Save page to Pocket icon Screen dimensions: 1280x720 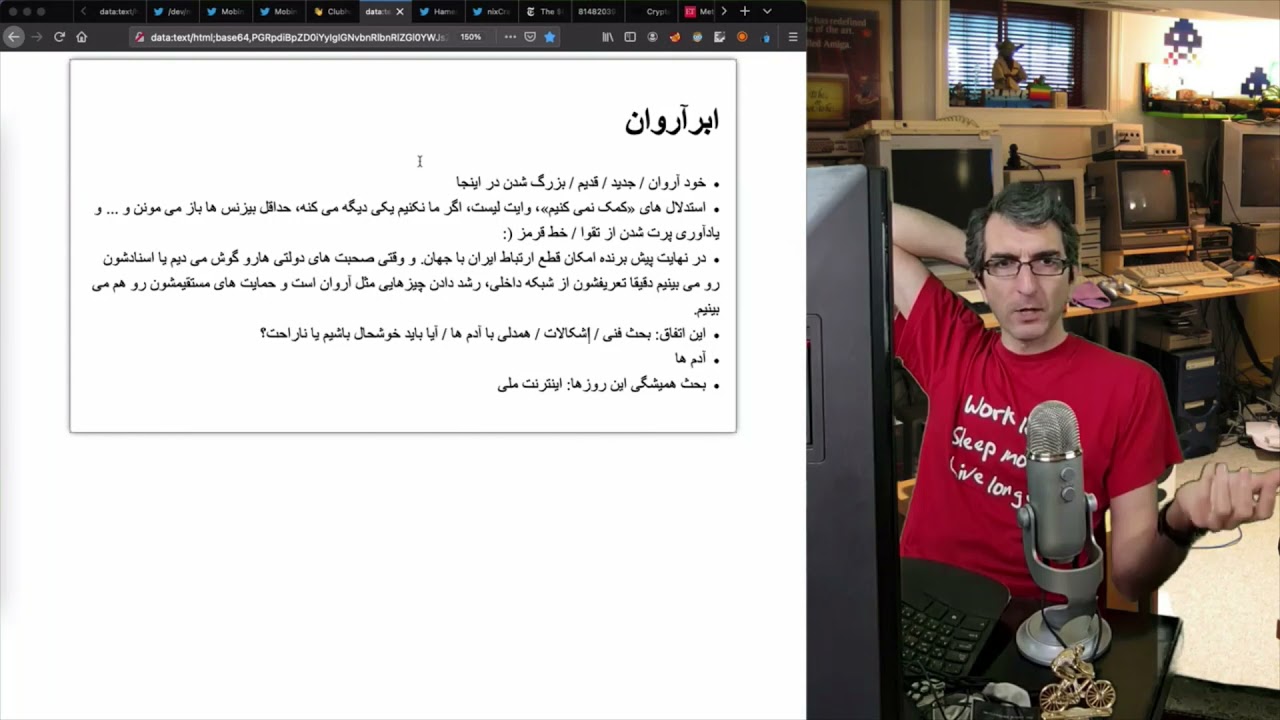tap(530, 37)
